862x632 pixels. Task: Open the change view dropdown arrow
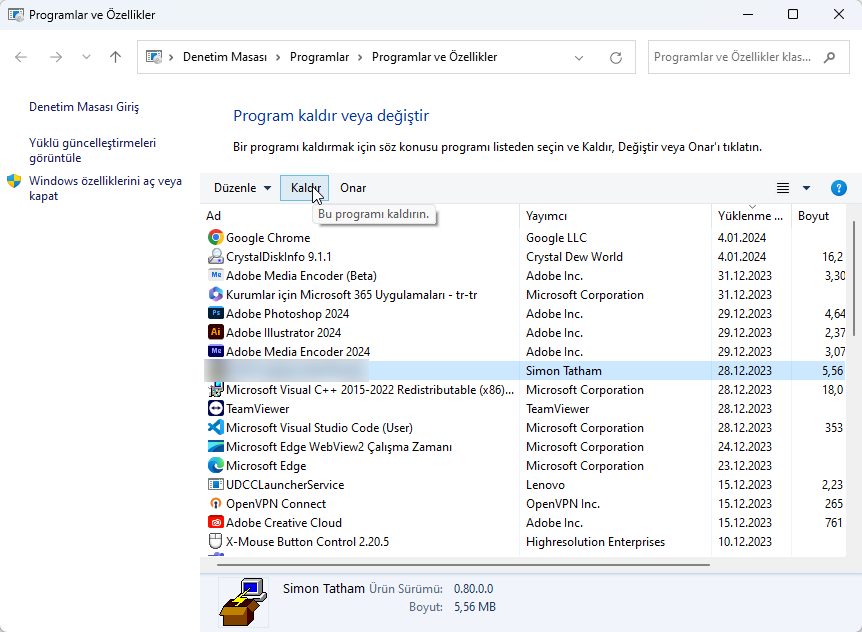tap(805, 187)
